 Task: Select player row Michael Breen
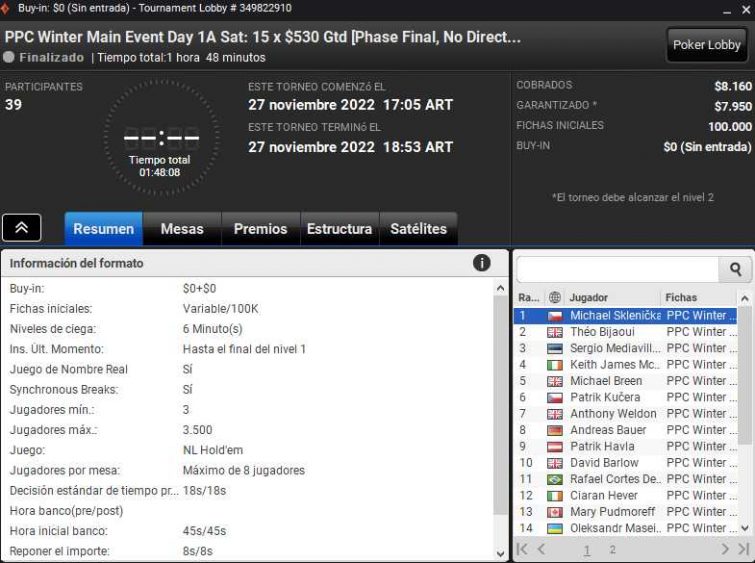pos(626,381)
